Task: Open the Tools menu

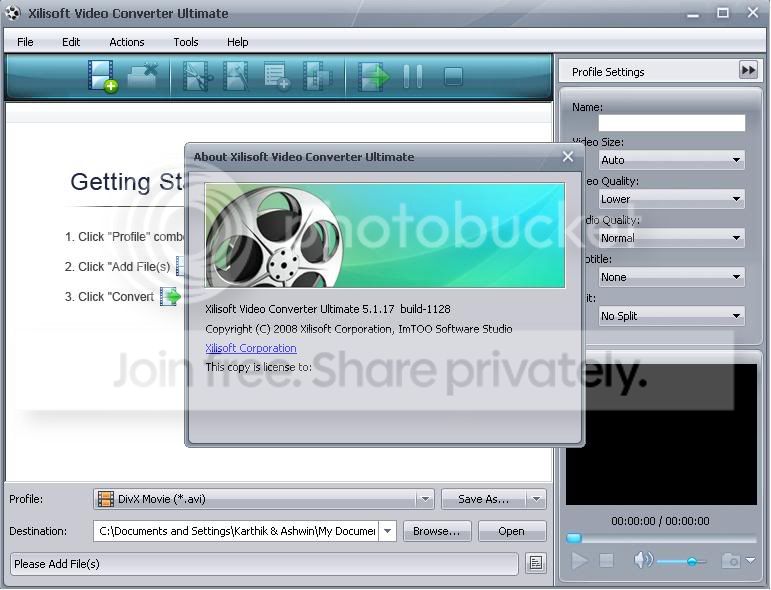Action: 186,42
